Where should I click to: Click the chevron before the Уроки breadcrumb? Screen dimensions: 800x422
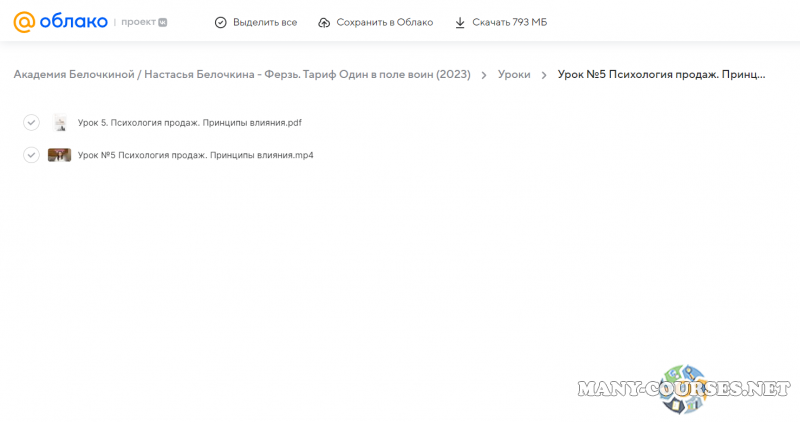click(x=484, y=75)
